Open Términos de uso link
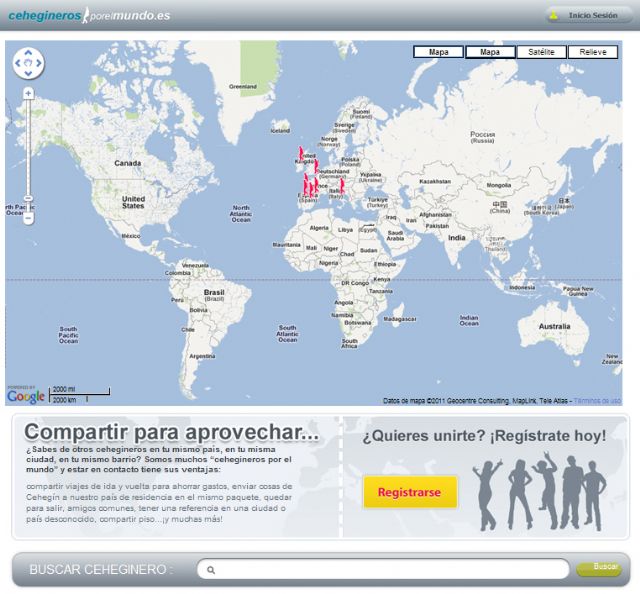The height and width of the screenshot is (594, 640). pyautogui.click(x=598, y=401)
